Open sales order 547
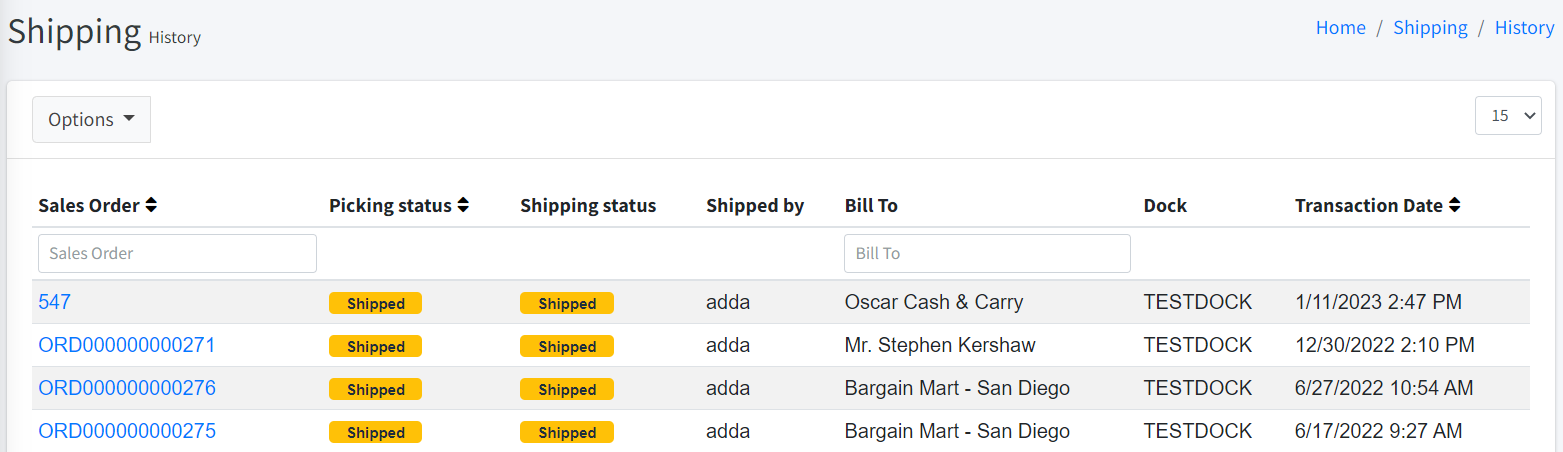Screen dimensions: 1563x452 pyautogui.click(x=55, y=302)
